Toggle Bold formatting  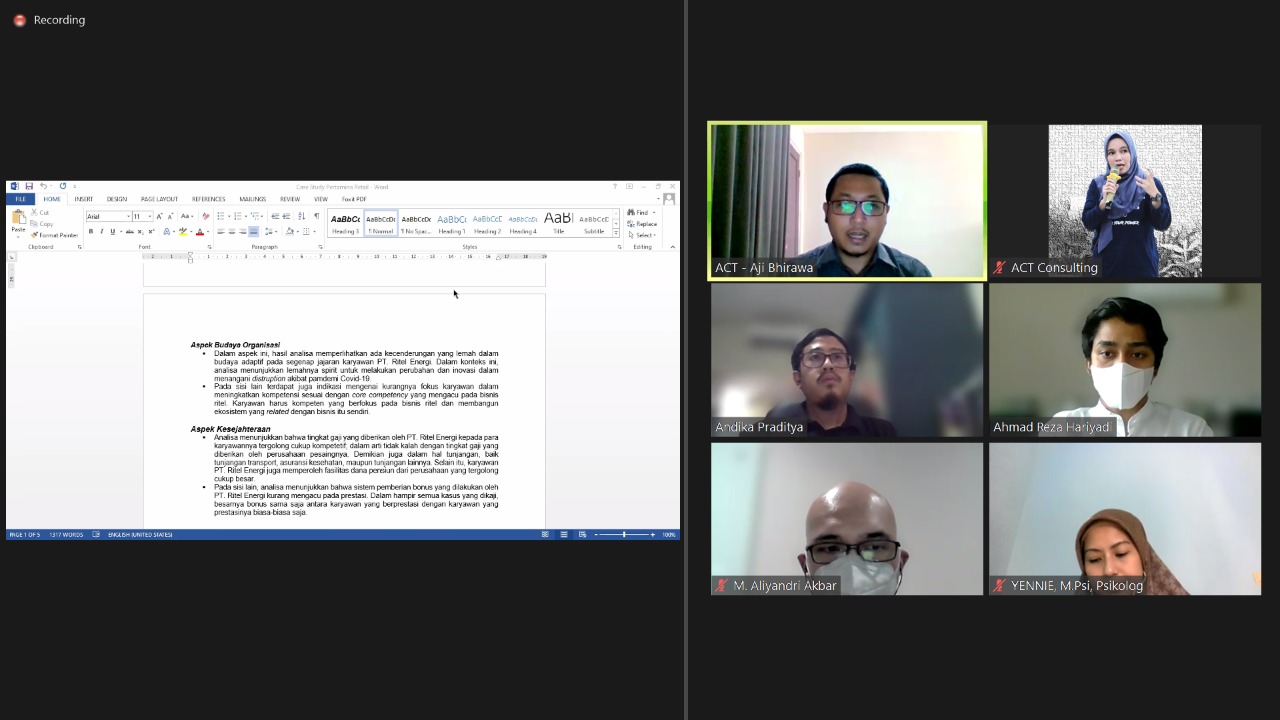[91, 232]
